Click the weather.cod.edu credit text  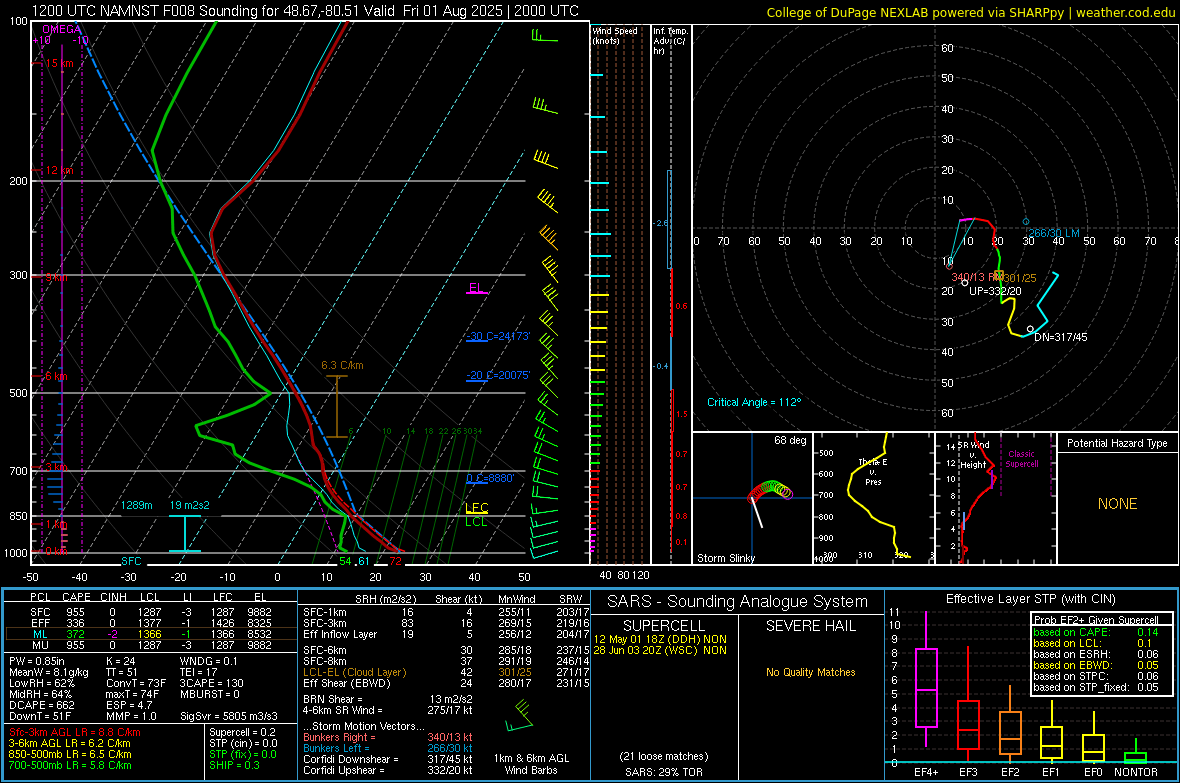coord(1125,12)
